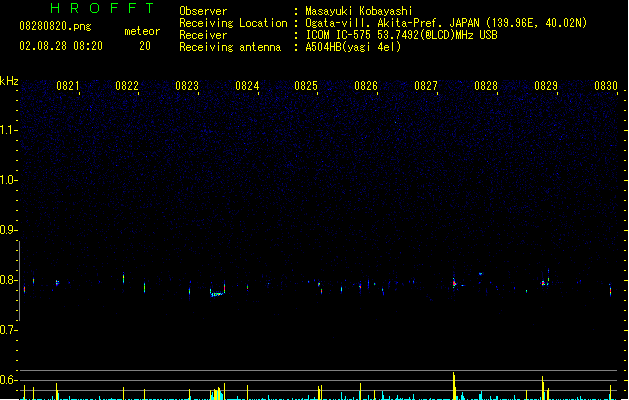Click the meteor echo below 0830
This screenshot has height=400, width=629.
(x=611, y=290)
